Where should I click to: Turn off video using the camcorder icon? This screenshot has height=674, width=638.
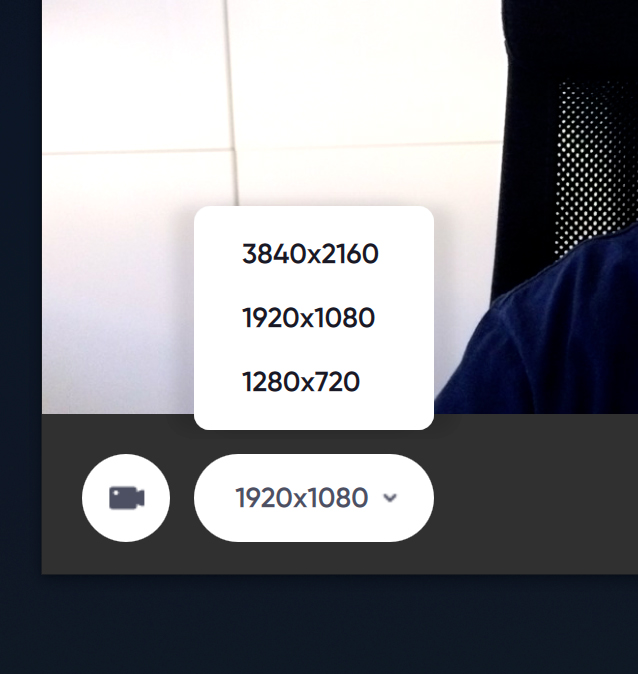click(126, 498)
